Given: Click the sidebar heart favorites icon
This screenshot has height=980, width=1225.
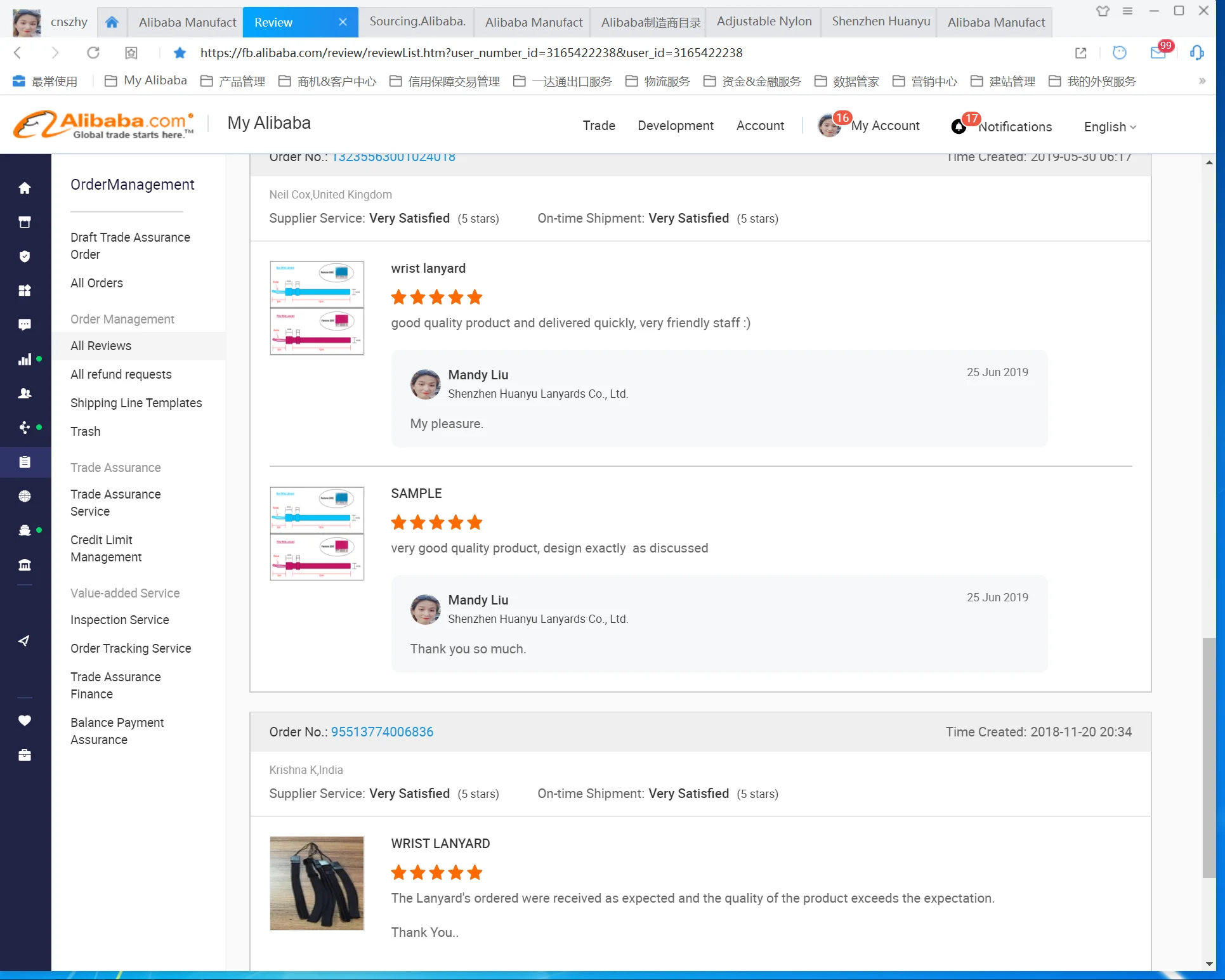Looking at the screenshot, I should click(25, 721).
